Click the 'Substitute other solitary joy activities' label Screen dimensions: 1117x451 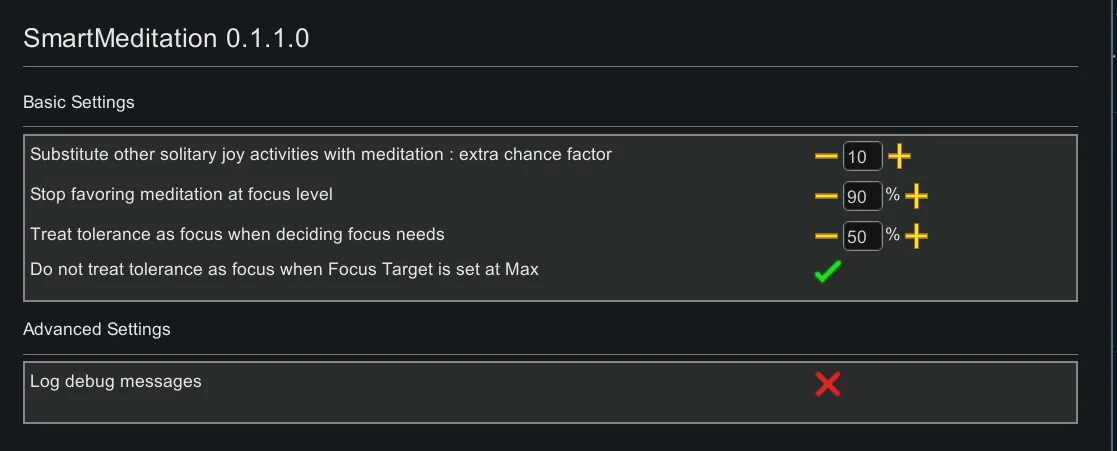point(320,154)
